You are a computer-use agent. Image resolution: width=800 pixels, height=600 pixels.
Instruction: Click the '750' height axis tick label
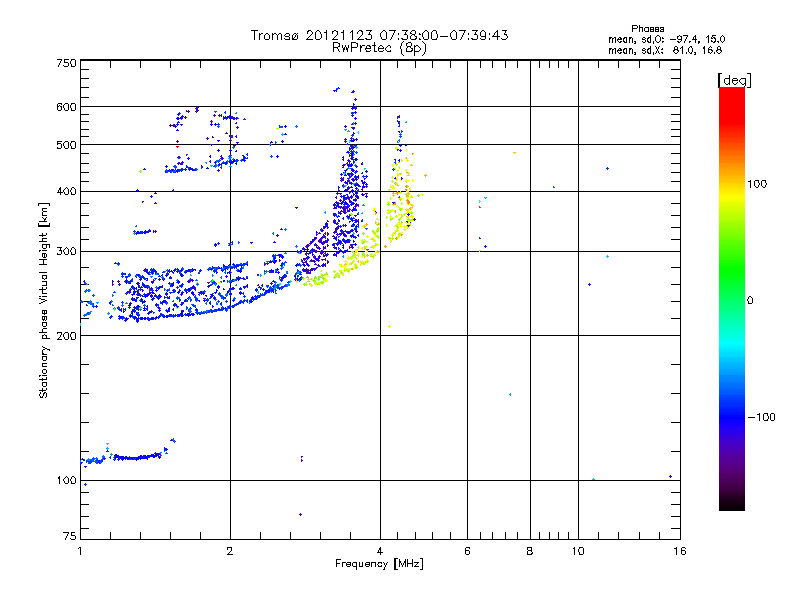coord(66,63)
